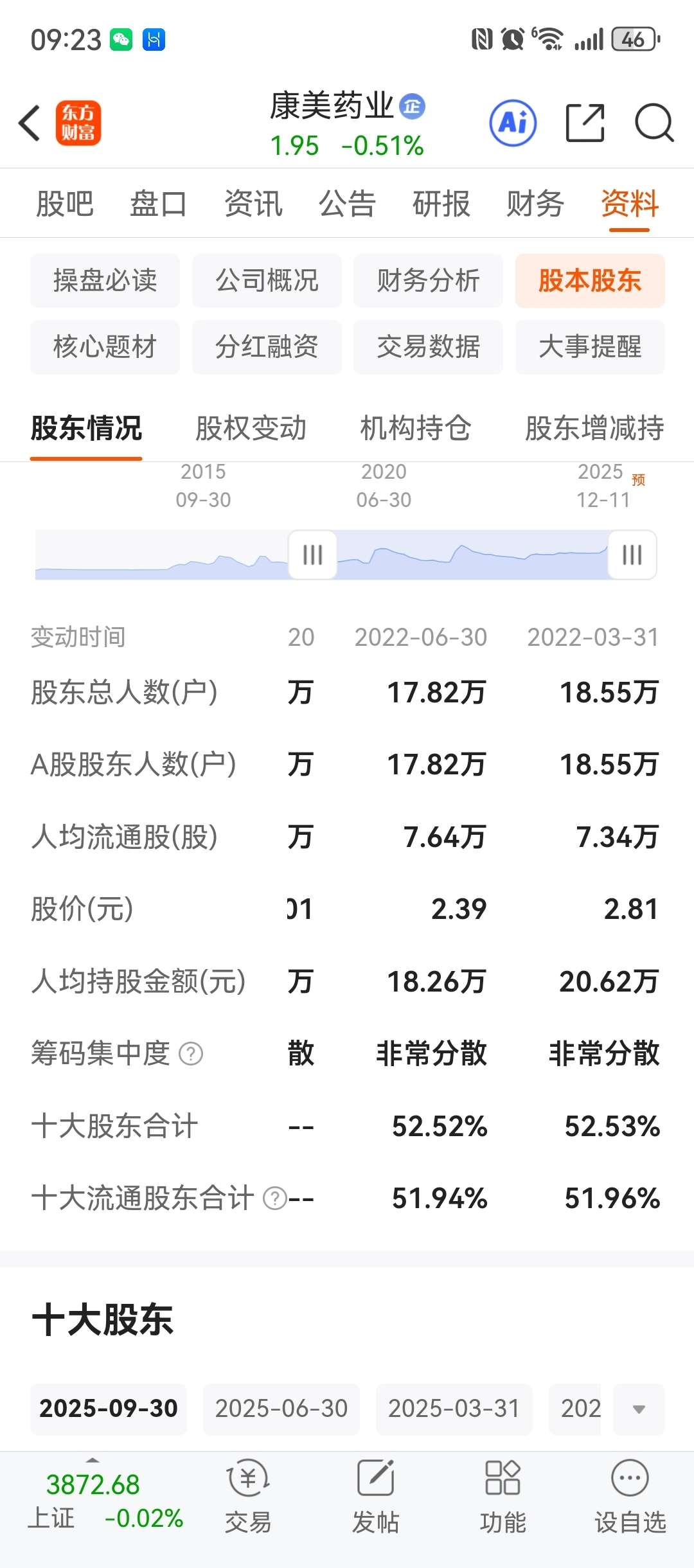Tap the 十大流通股东合计 help question icon

[x=276, y=1198]
